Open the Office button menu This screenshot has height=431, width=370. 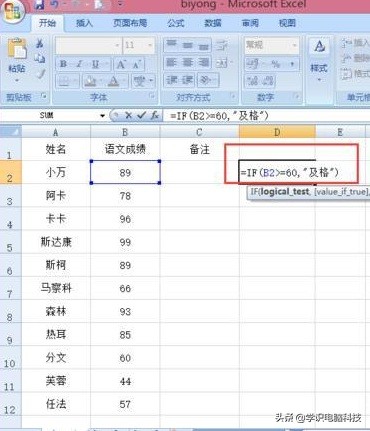pos(12,12)
